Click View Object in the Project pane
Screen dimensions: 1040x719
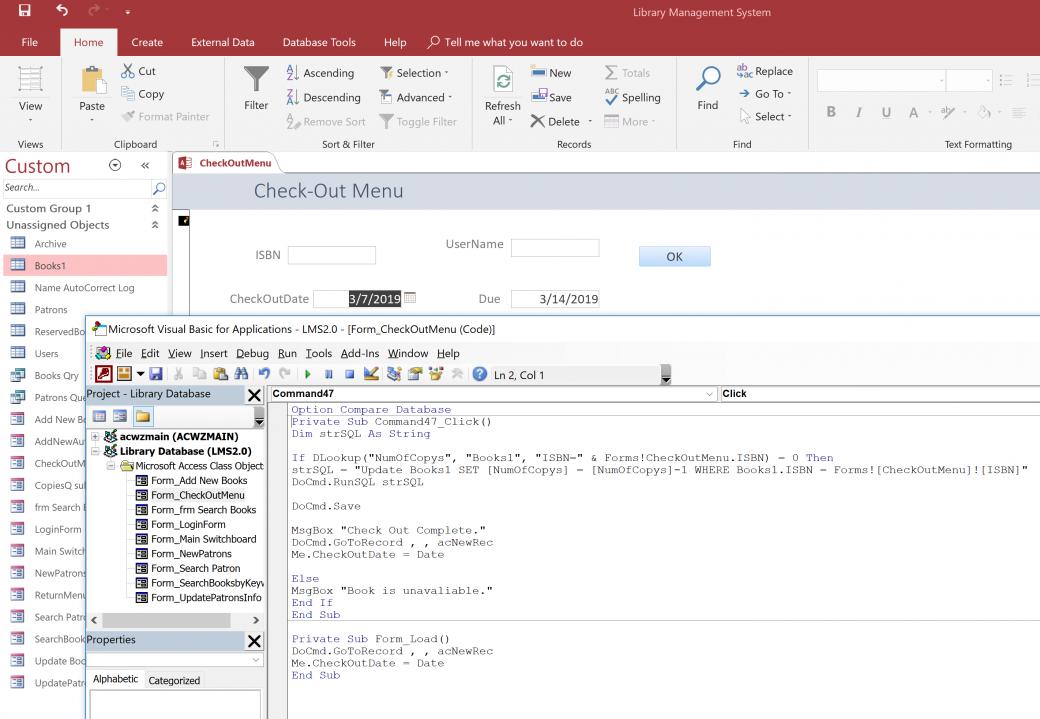pos(120,416)
